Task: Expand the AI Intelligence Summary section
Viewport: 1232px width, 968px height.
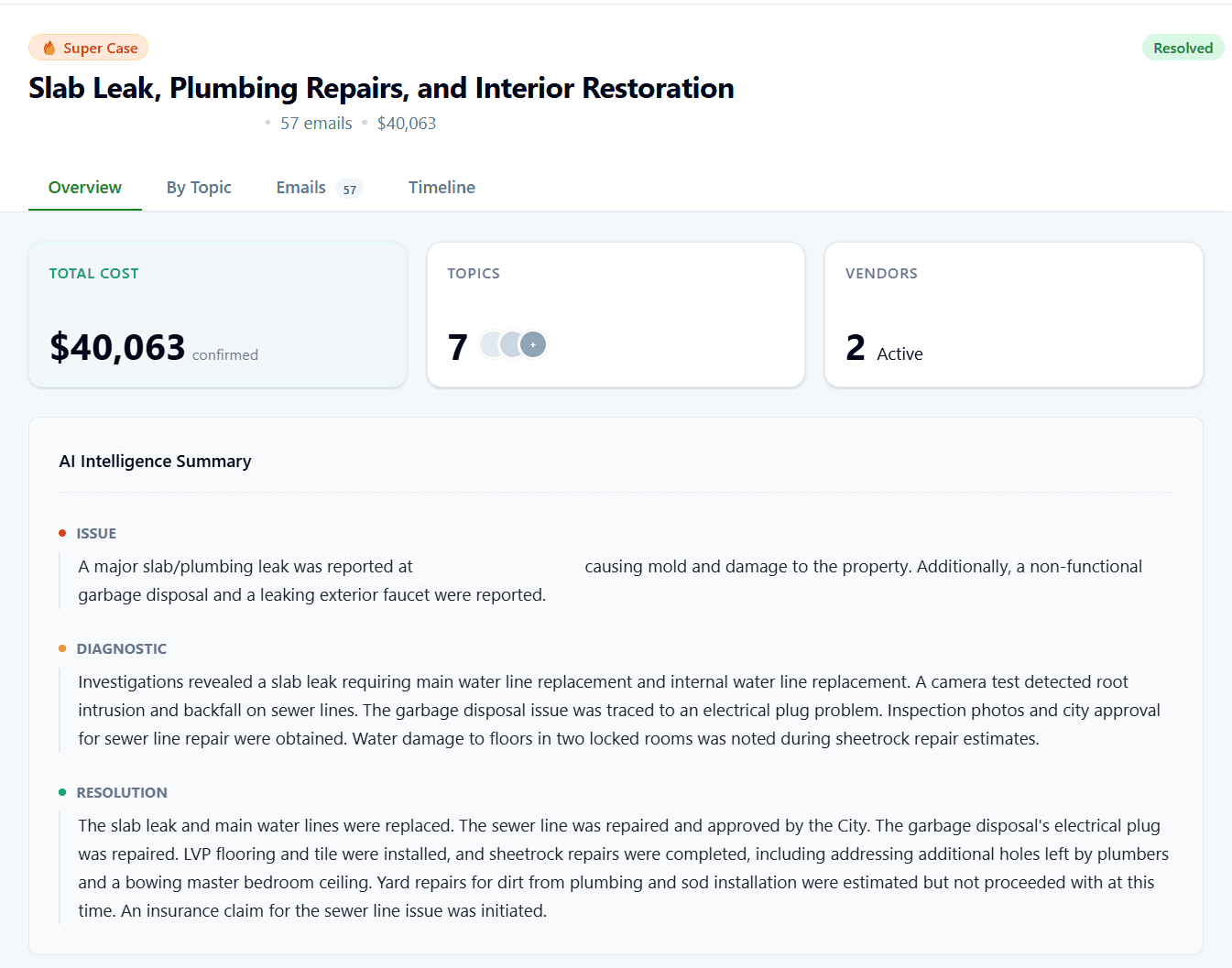Action: coord(155,461)
